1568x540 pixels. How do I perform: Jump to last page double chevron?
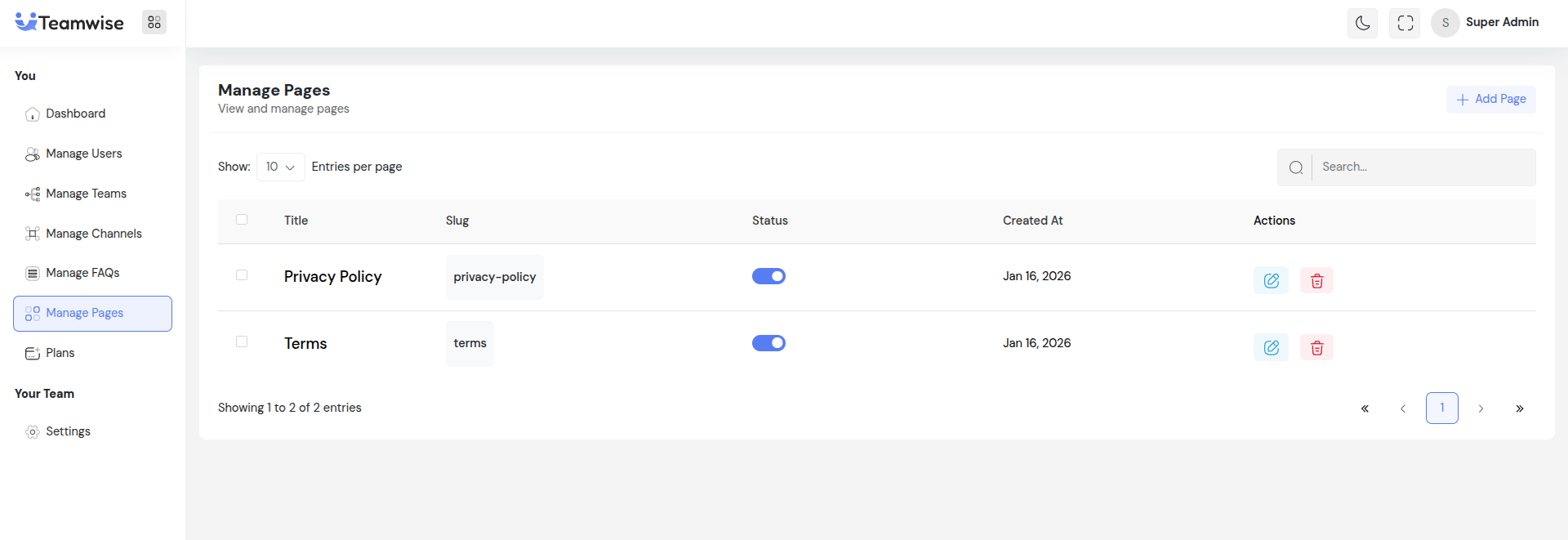1519,408
